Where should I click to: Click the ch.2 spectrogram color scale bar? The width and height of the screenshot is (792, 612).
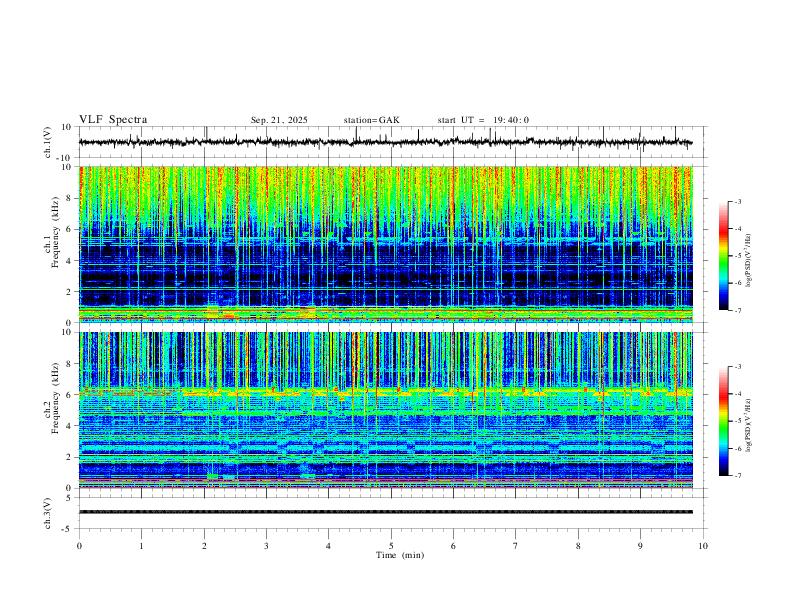(724, 421)
